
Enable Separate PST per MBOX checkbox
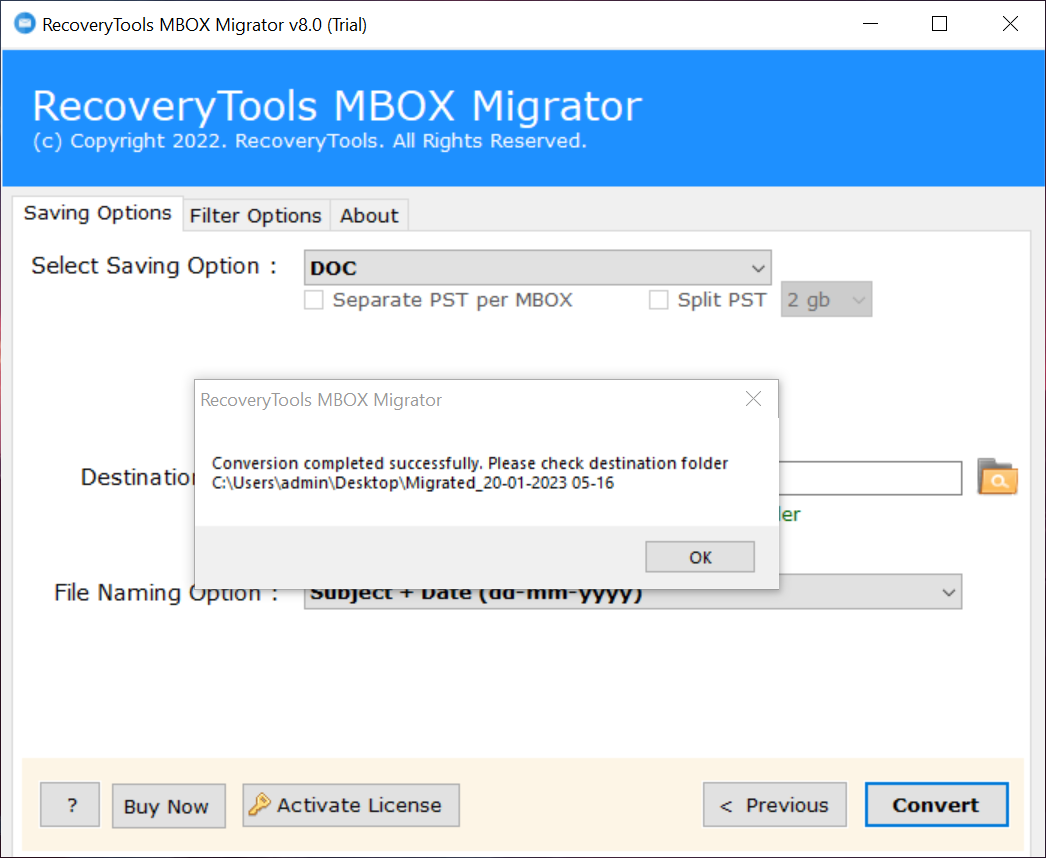point(314,300)
